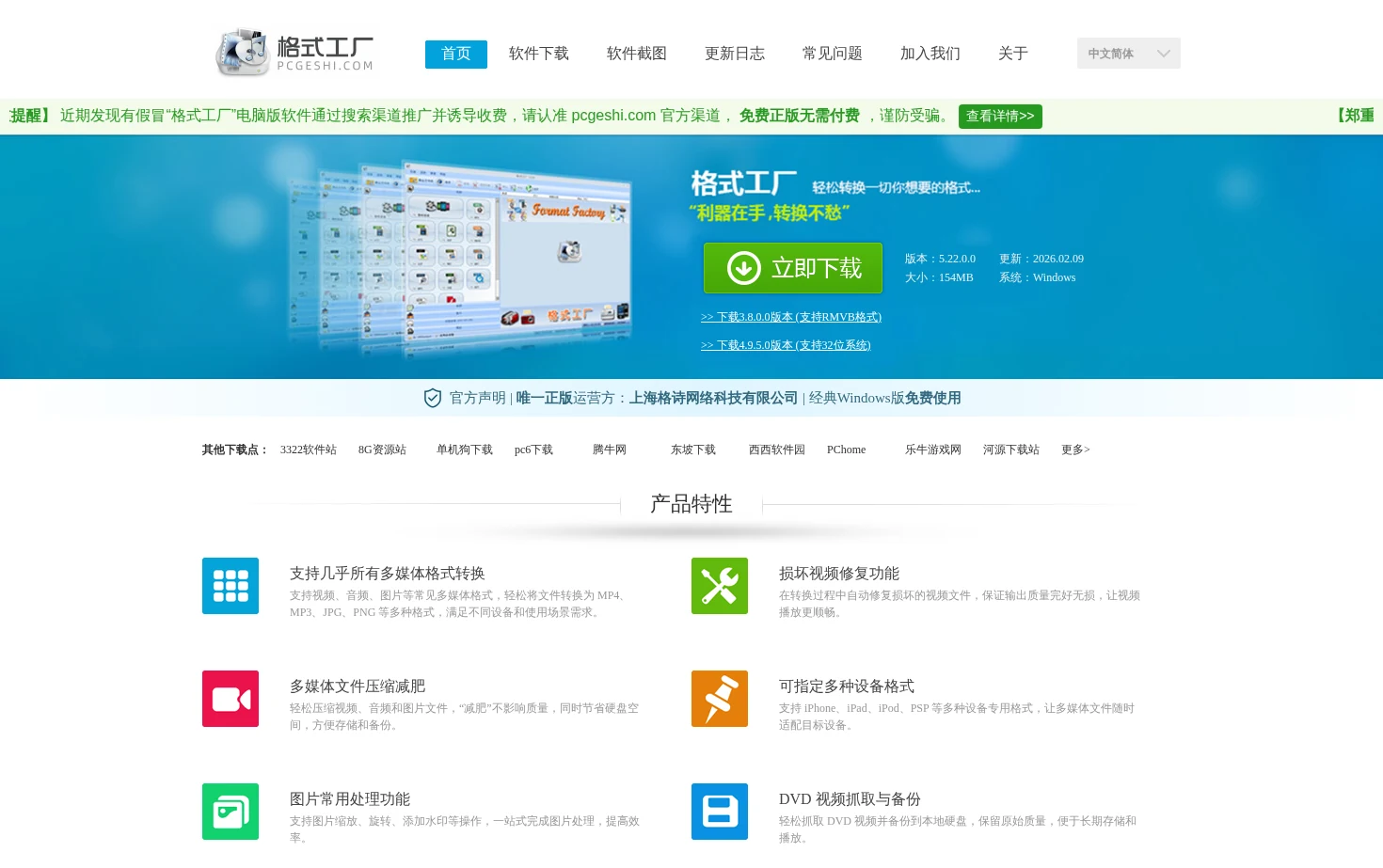Click the 查看详情>> button

pyautogui.click(x=1000, y=117)
